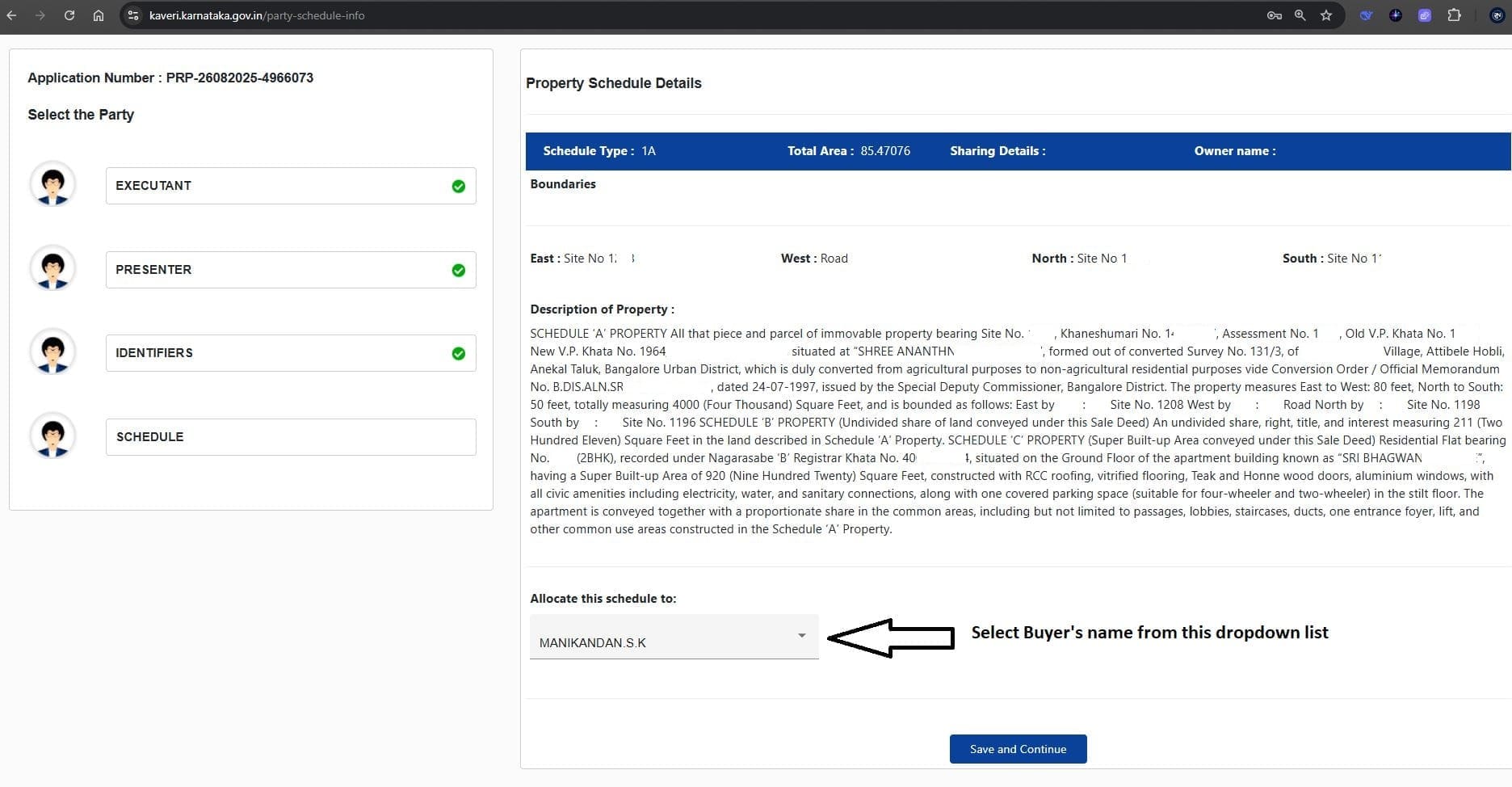The width and height of the screenshot is (1512, 787).
Task: Select the SCHEDULE party step
Action: [x=290, y=437]
